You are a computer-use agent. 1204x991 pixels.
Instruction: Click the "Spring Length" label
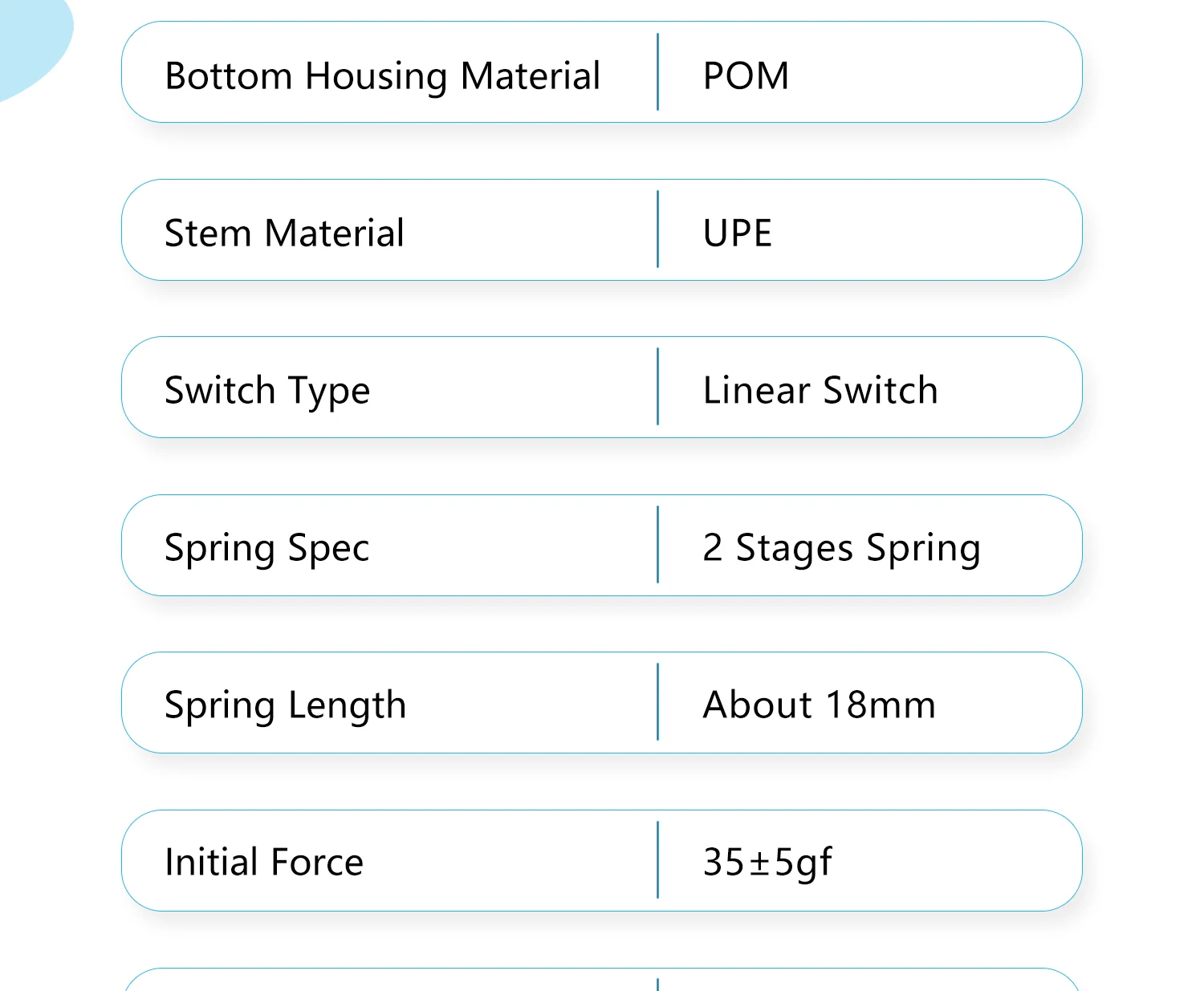(285, 705)
